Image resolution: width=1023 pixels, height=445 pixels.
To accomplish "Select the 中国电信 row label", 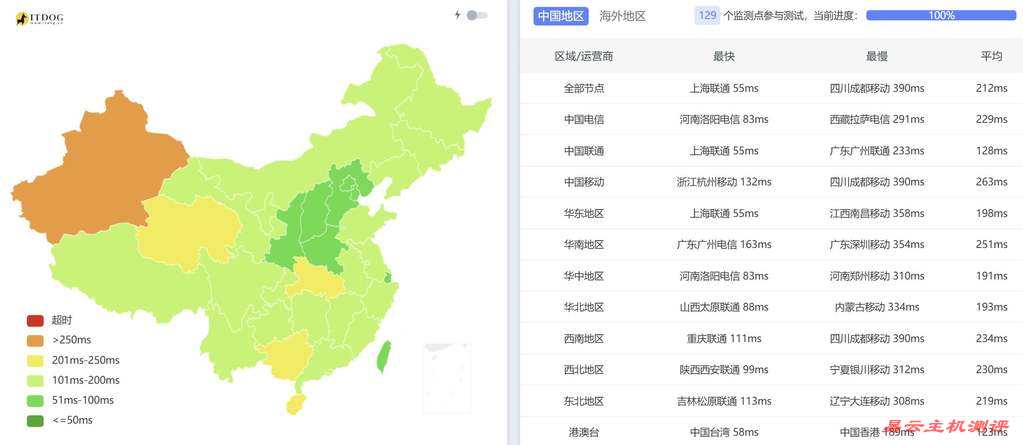I will pyautogui.click(x=584, y=119).
